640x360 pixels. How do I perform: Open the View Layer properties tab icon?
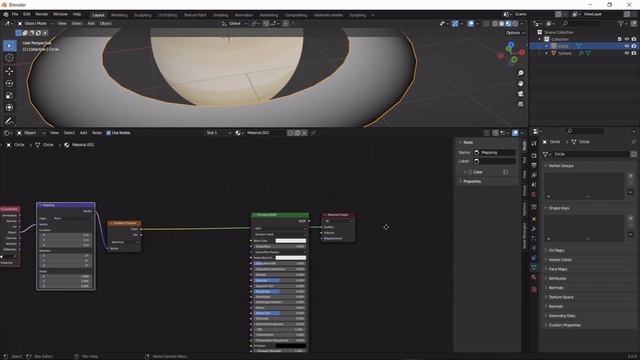[534, 175]
